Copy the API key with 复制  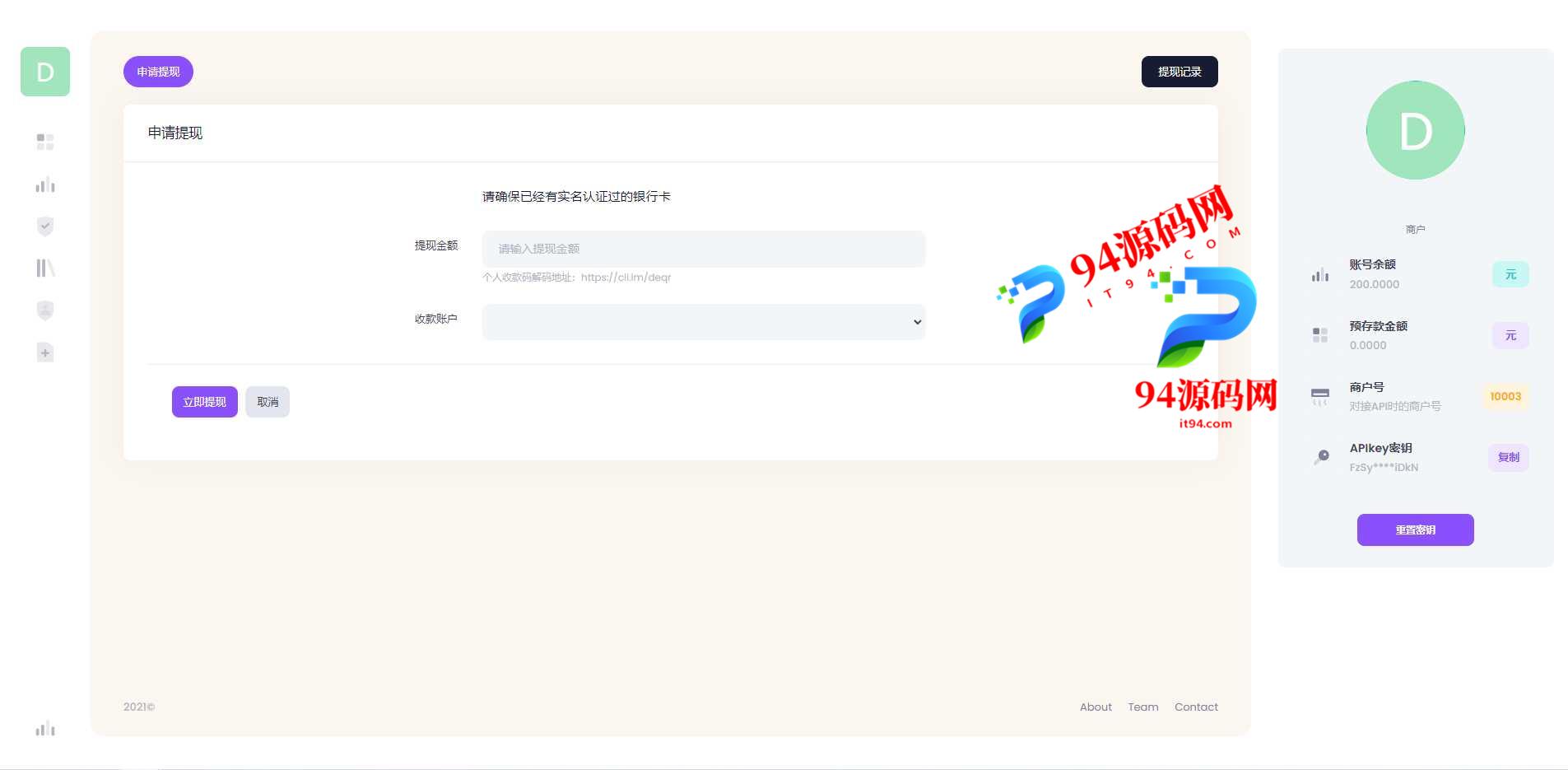tap(1509, 457)
